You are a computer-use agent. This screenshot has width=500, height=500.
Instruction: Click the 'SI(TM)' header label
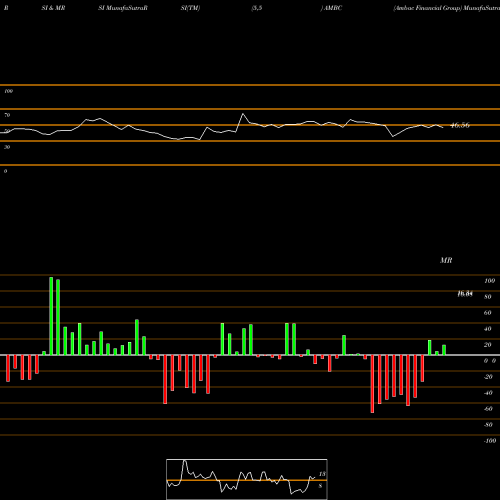tap(190, 8)
